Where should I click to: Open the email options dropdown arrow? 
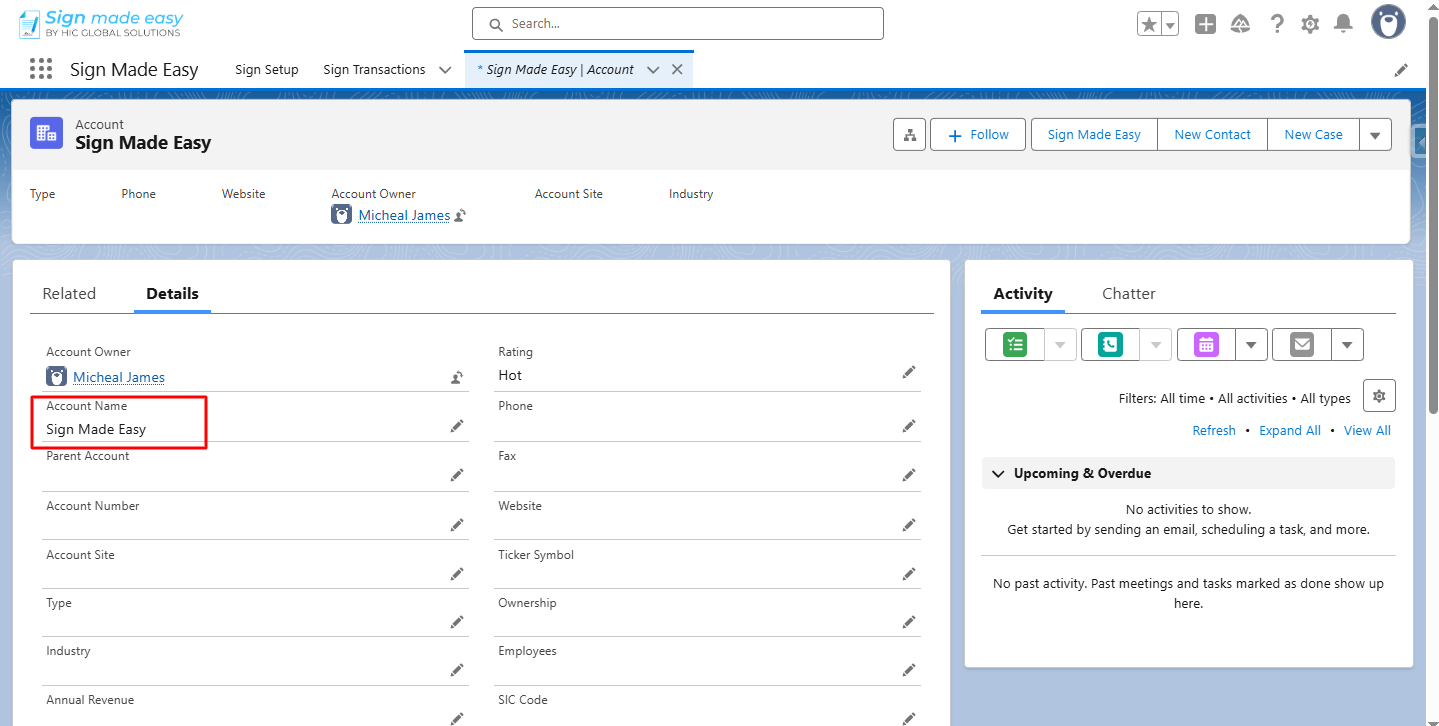tap(1347, 345)
